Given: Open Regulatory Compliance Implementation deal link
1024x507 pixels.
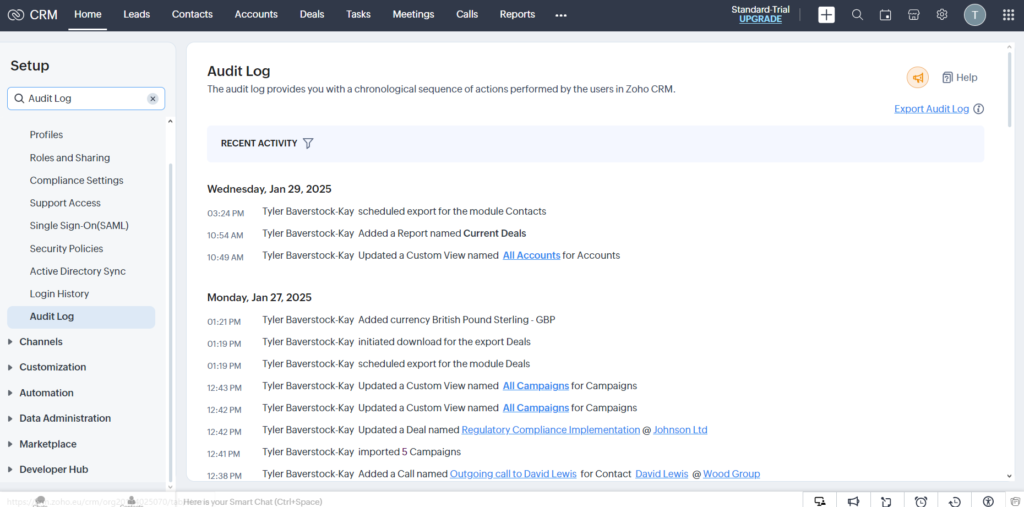Looking at the screenshot, I should point(551,430).
